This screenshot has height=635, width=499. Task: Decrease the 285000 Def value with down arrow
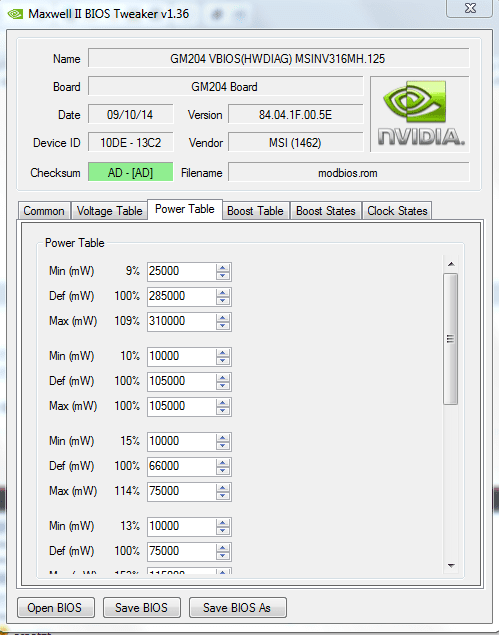pyautogui.click(x=223, y=301)
